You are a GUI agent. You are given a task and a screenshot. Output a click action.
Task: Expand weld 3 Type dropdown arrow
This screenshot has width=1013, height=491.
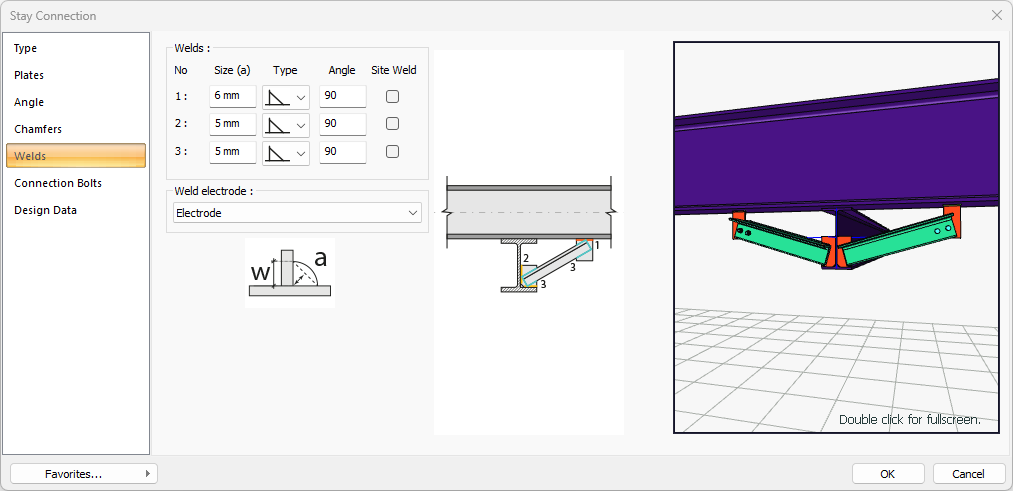(301, 152)
